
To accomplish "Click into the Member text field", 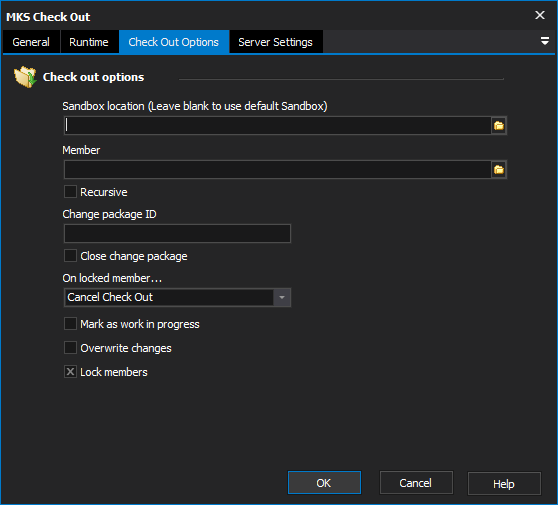I will coord(278,170).
